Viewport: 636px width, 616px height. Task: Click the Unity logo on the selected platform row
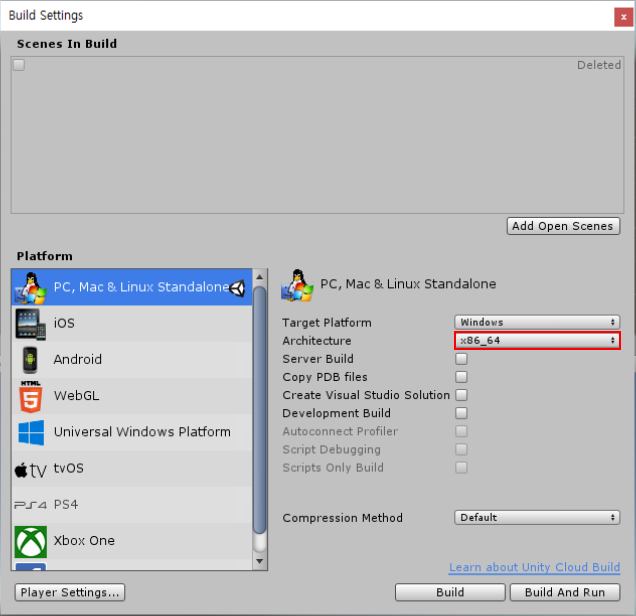(x=238, y=288)
